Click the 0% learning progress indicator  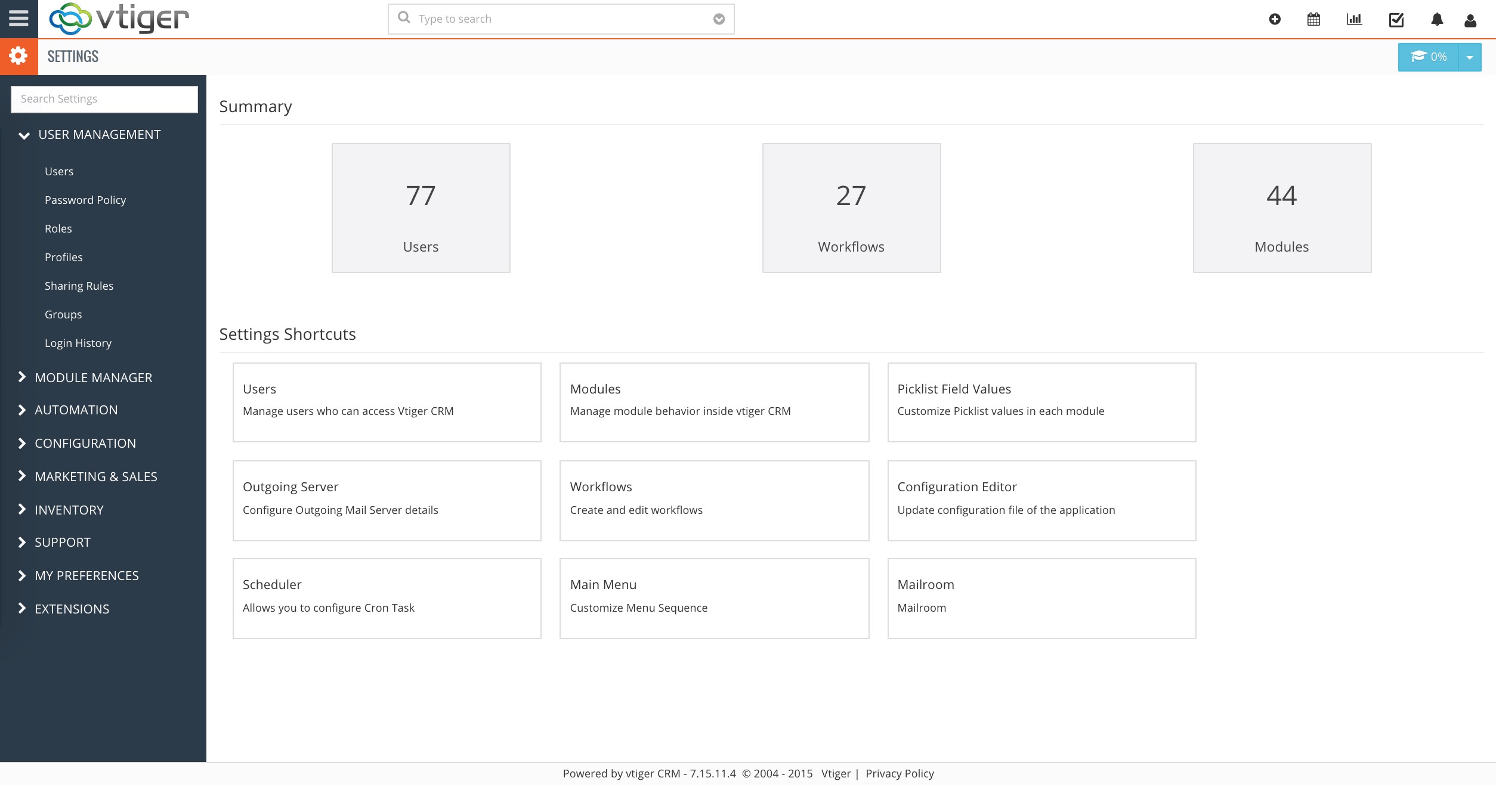[x=1429, y=57]
